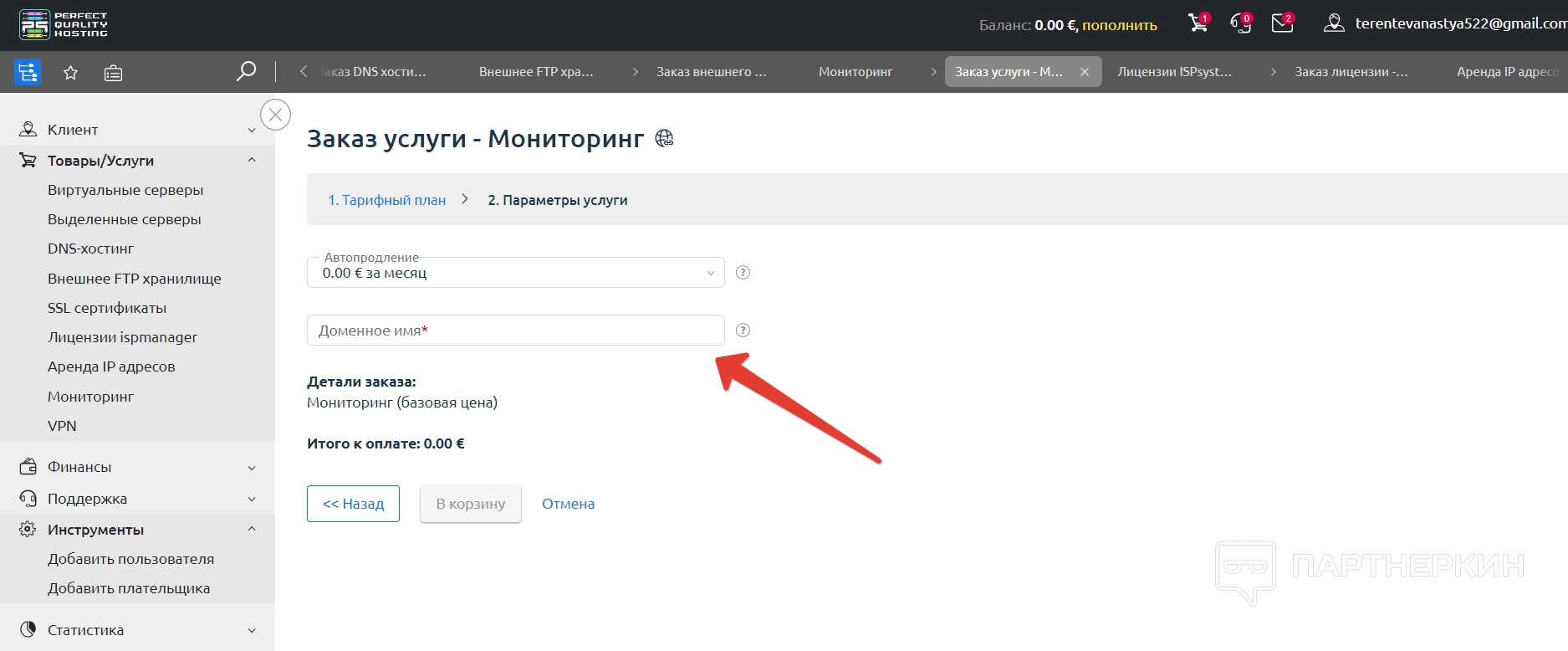This screenshot has width=1568, height=651.
Task: Open Лицензии ispmanager in sidebar
Action: tap(123, 337)
